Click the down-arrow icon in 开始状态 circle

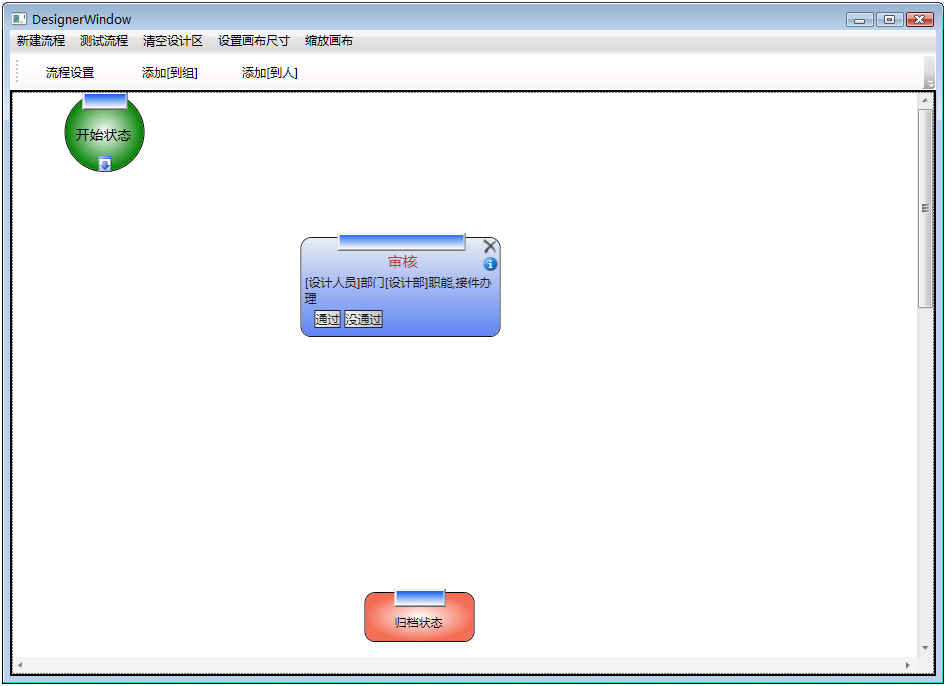[x=104, y=164]
